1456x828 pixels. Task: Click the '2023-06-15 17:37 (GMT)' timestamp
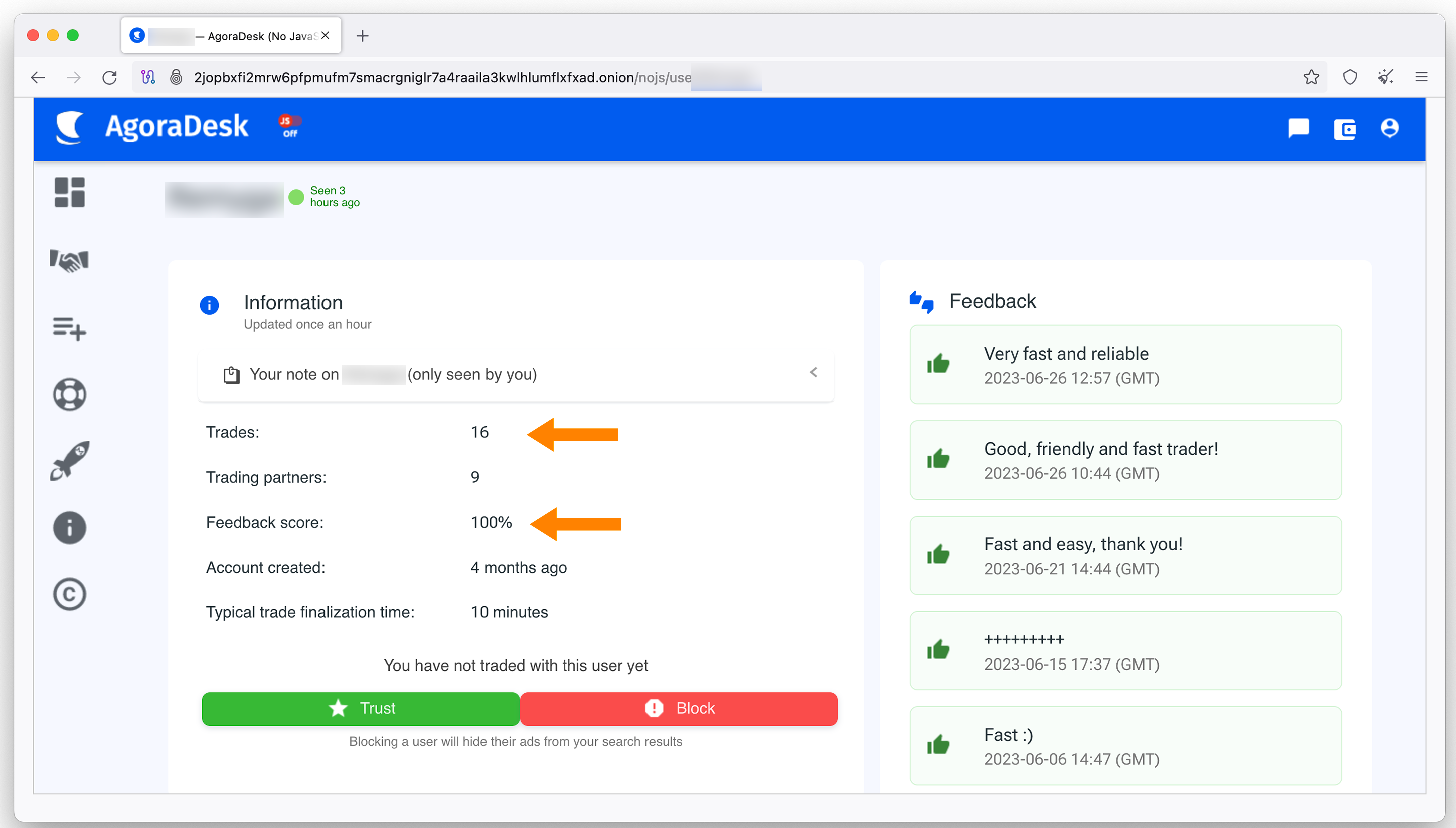(1071, 664)
